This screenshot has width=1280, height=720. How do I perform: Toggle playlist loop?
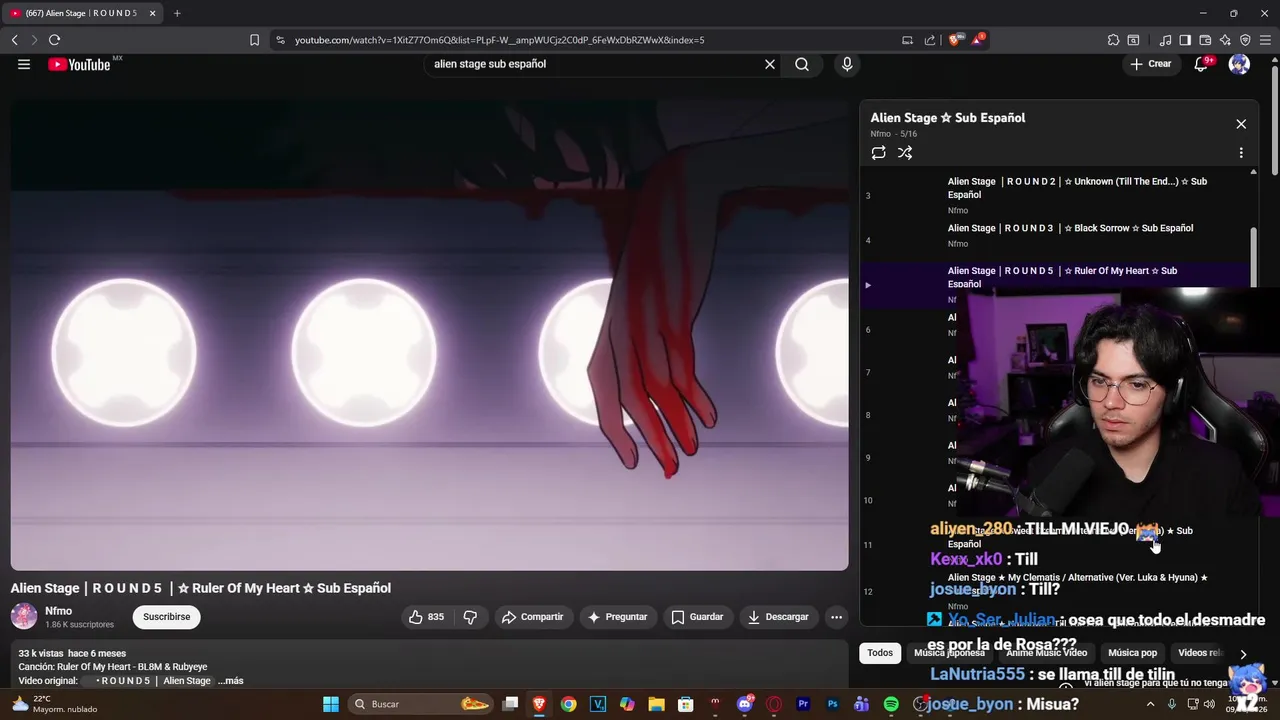878,153
